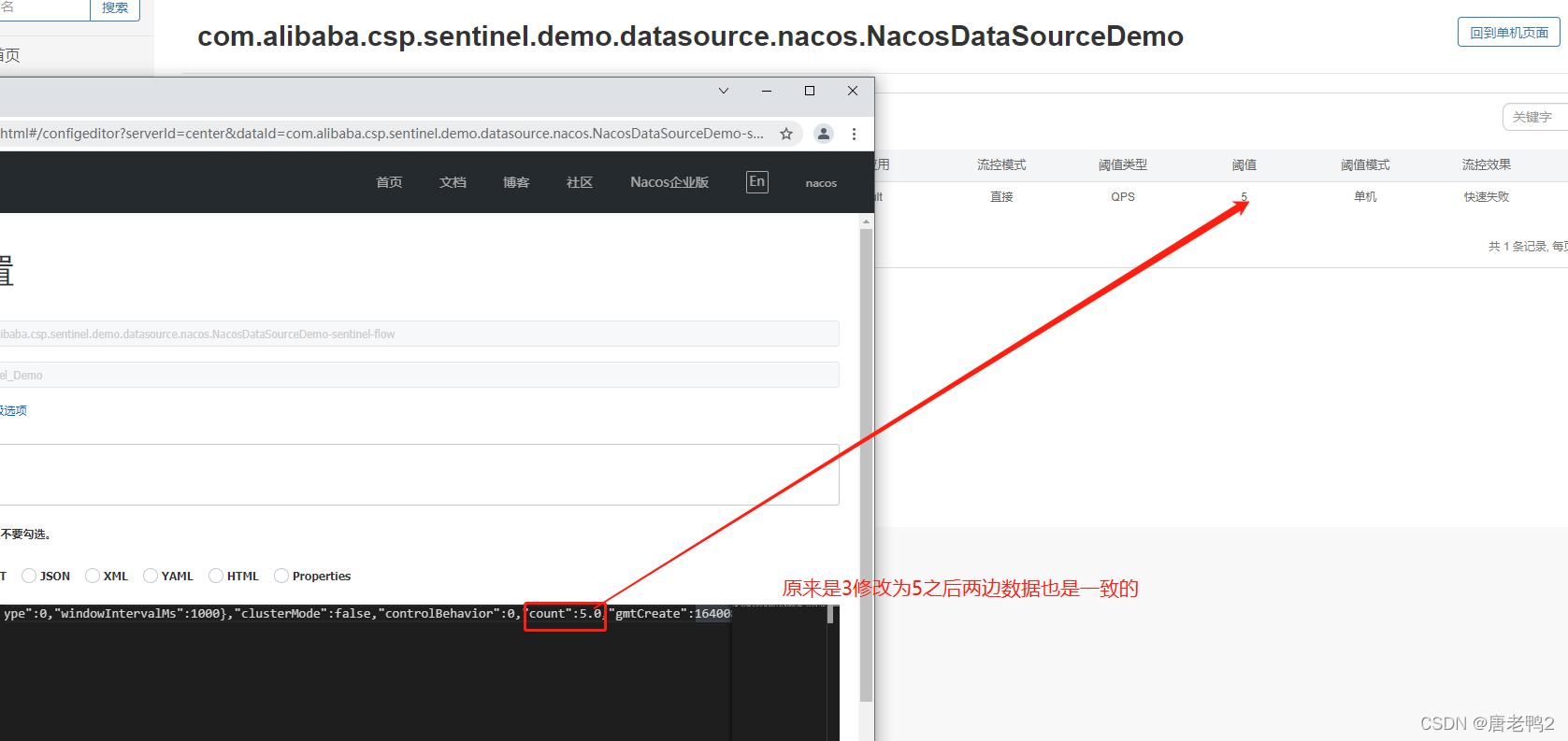
Task: Click 回到单机页面 button in Sentinel
Action: point(1509,32)
